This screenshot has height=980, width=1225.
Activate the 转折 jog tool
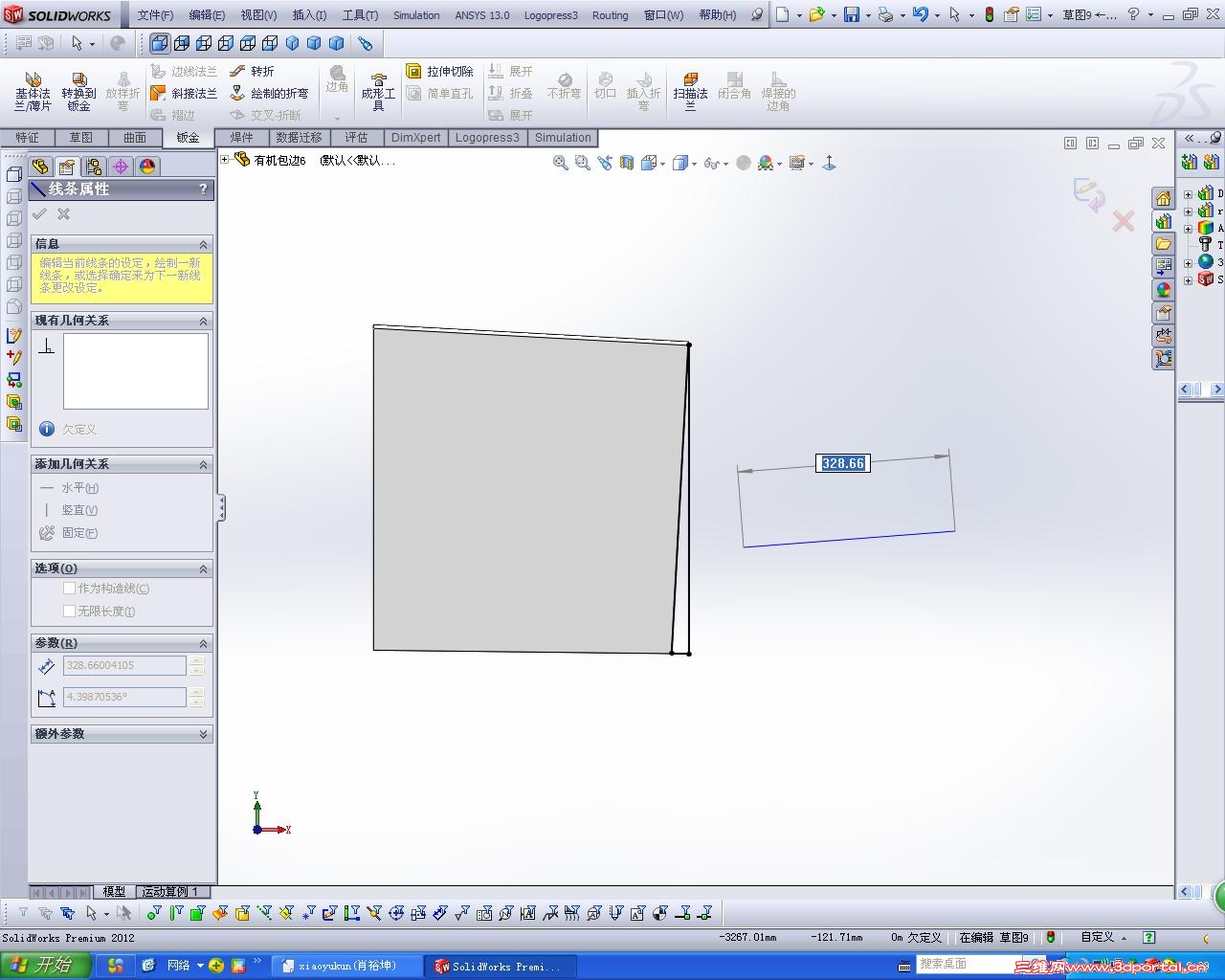pos(253,71)
